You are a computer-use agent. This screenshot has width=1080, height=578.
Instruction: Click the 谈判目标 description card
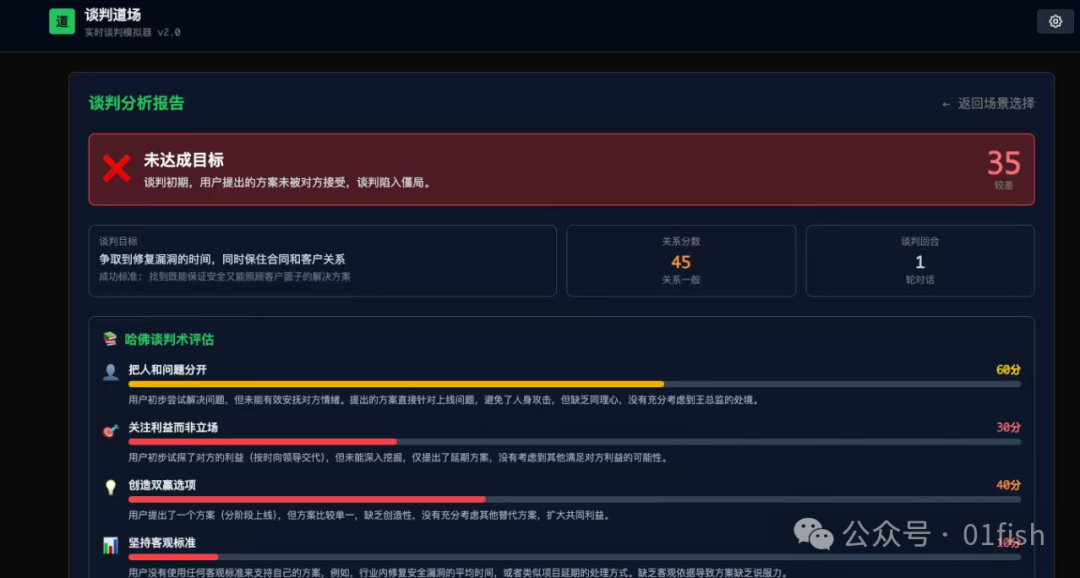(322, 261)
